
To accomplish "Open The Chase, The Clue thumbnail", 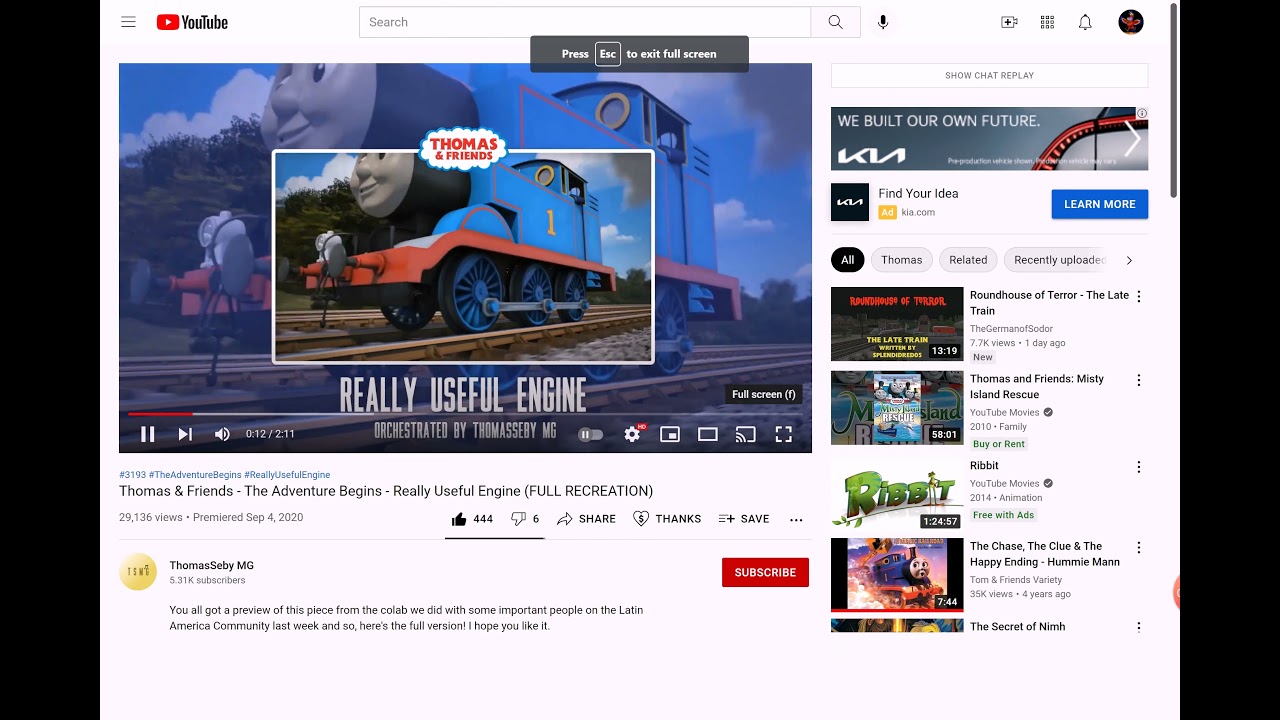I will tap(897, 575).
